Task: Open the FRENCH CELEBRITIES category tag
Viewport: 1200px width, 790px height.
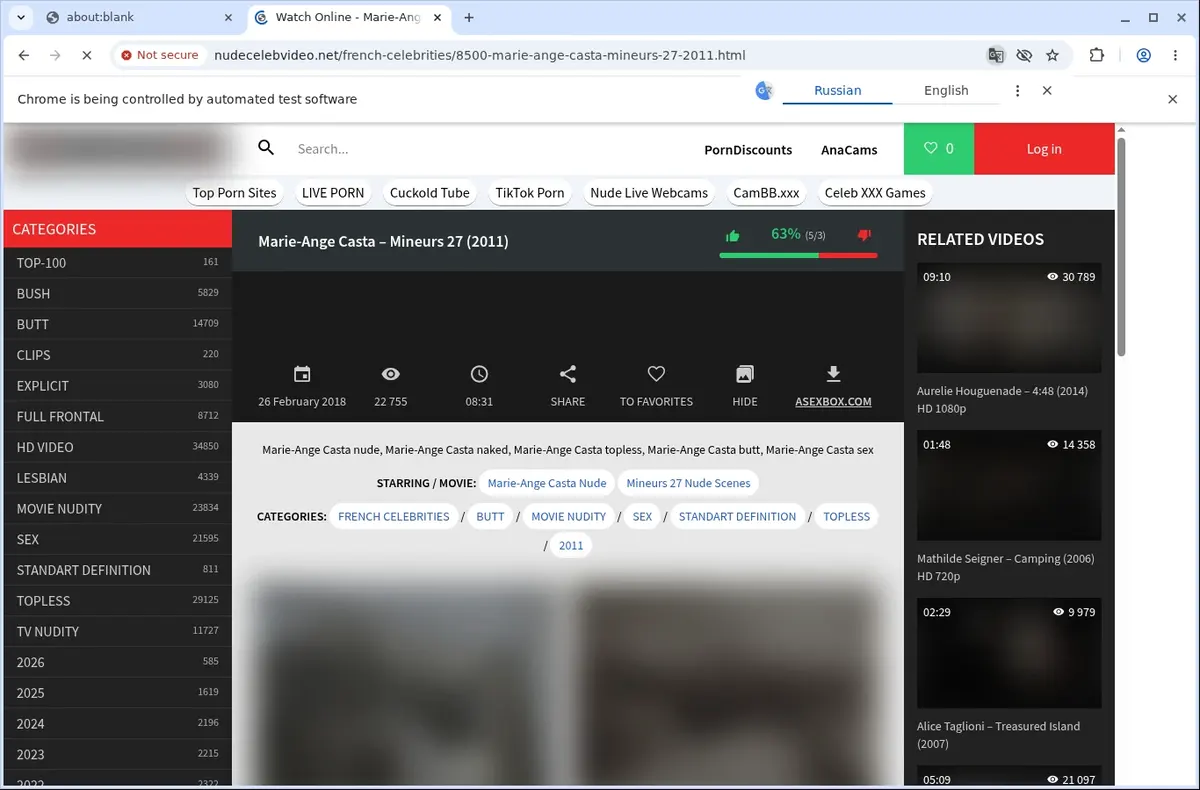Action: point(394,517)
